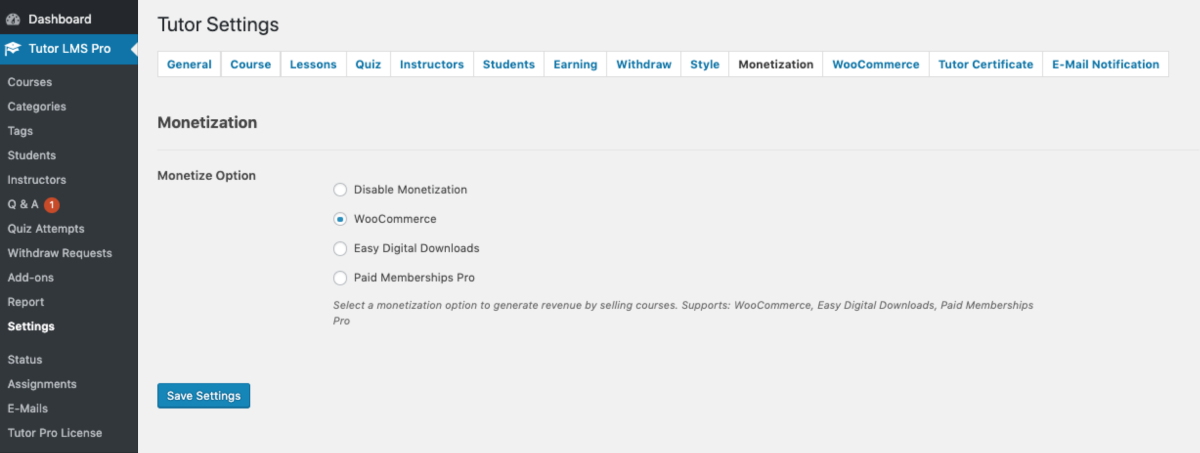The image size is (1200, 453).
Task: Select Easy Digital Downloads radio option
Action: (340, 248)
